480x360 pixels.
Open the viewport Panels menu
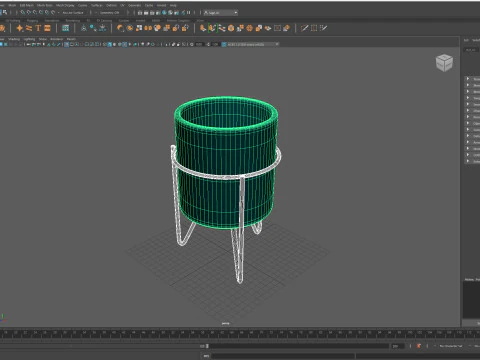point(71,39)
